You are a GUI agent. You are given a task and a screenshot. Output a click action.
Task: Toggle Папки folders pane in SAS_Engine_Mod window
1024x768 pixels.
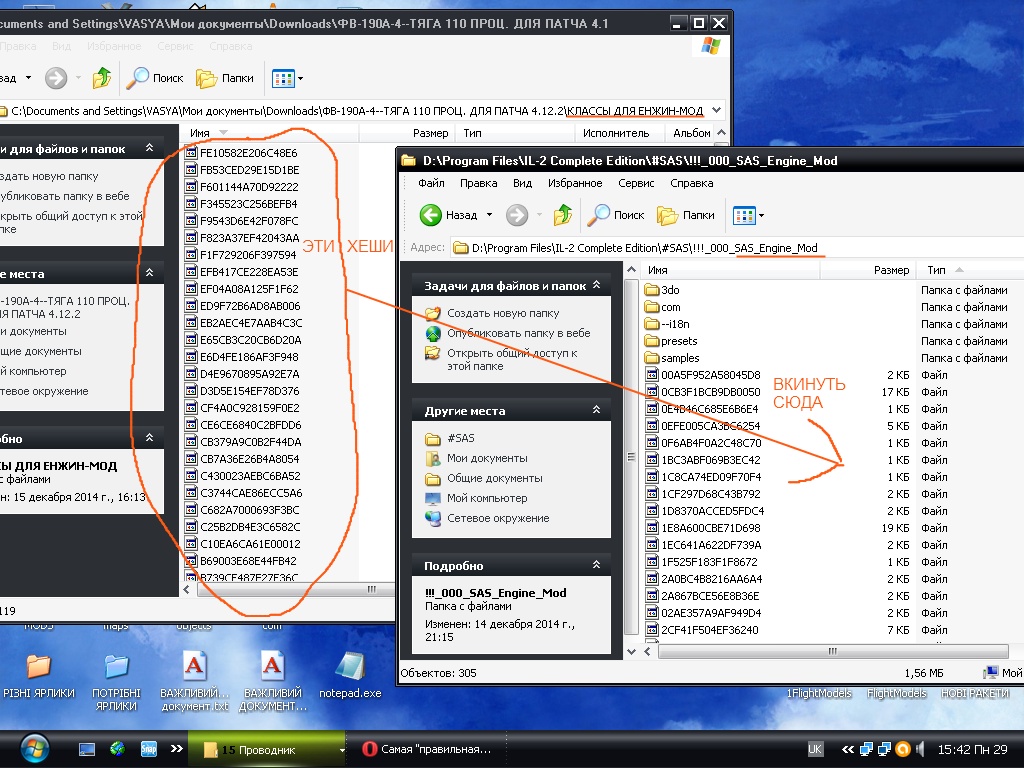(x=685, y=215)
